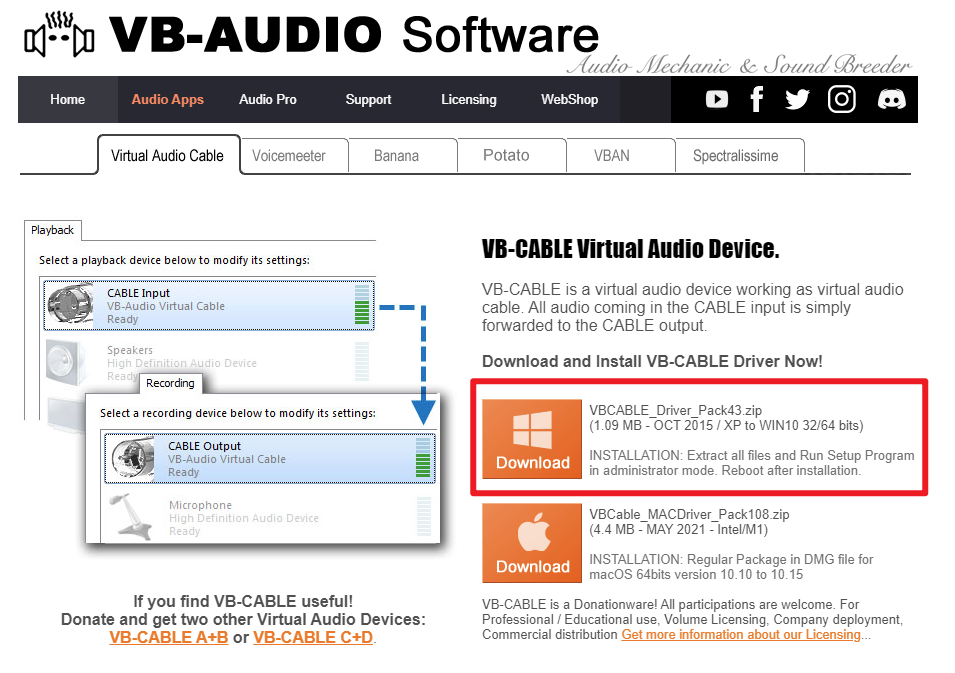955x673 pixels.
Task: Click the Windows Download button
Action: coord(532,439)
